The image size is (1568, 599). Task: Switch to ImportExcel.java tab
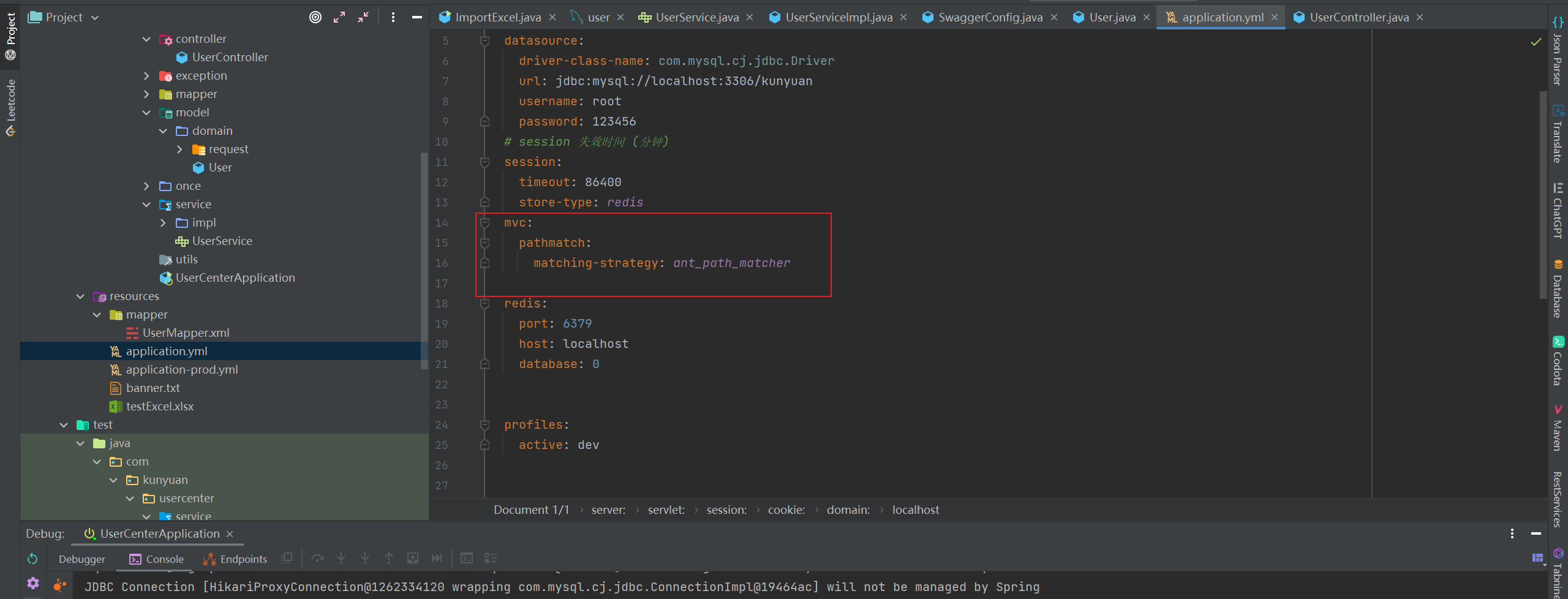[x=497, y=17]
